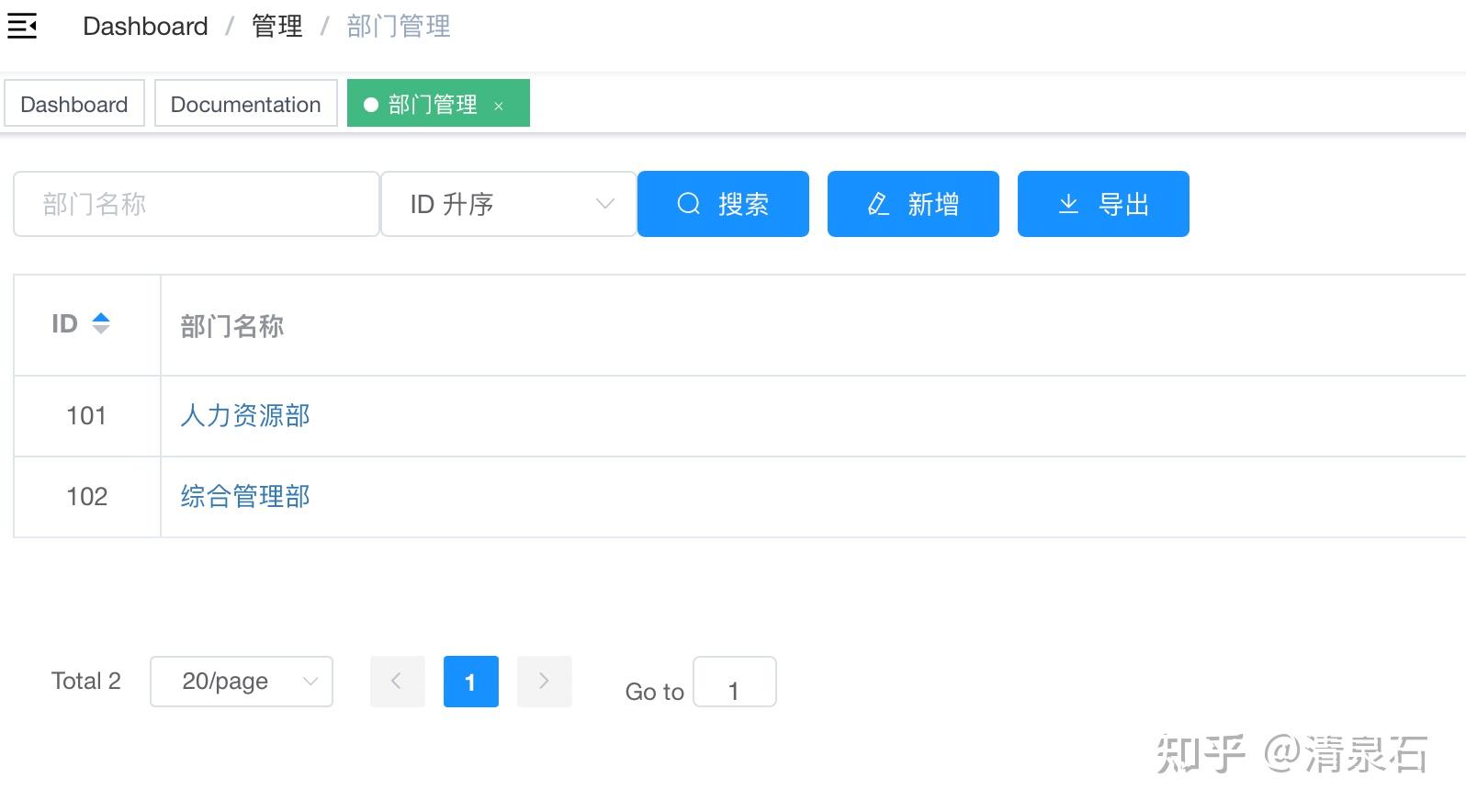Switch to the Dashboard tab
The height and width of the screenshot is (812, 1466).
click(74, 104)
